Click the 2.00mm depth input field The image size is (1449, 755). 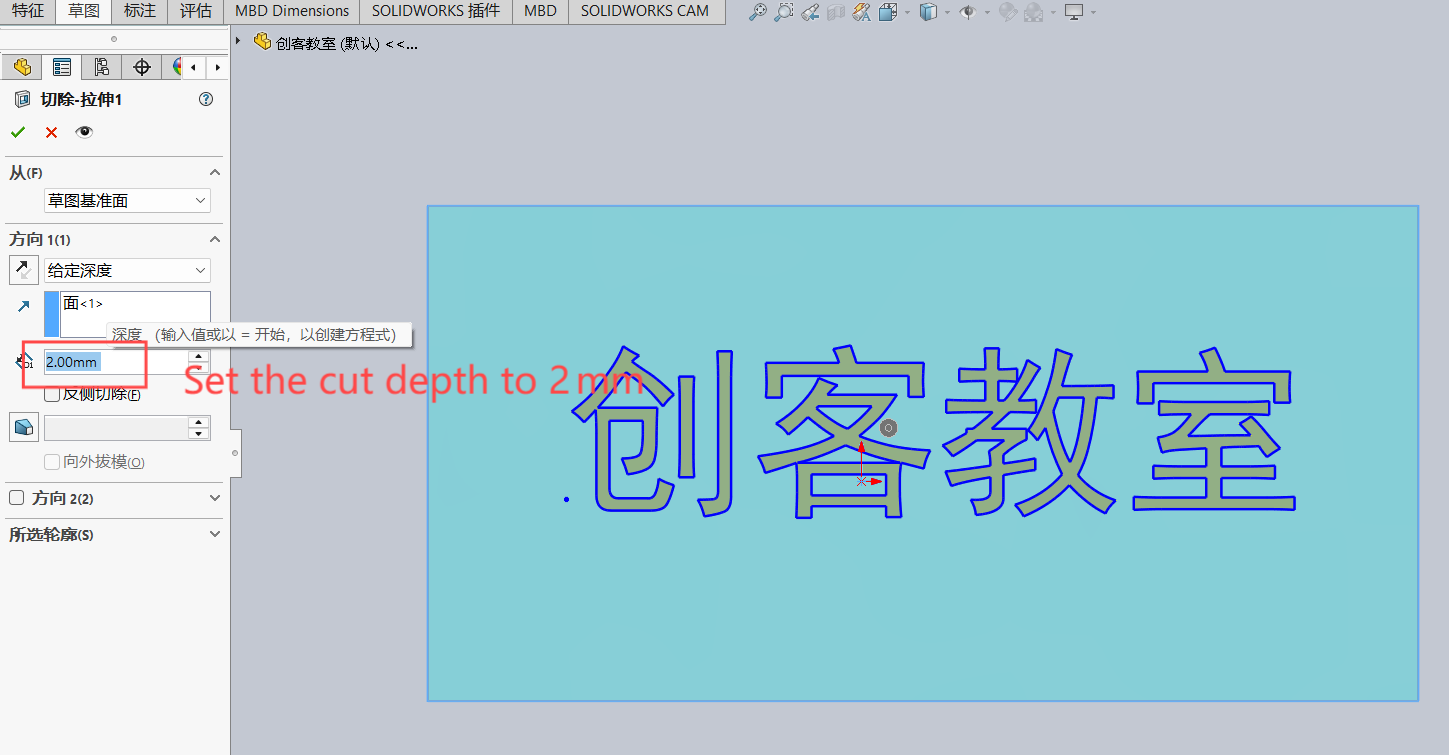(x=116, y=362)
